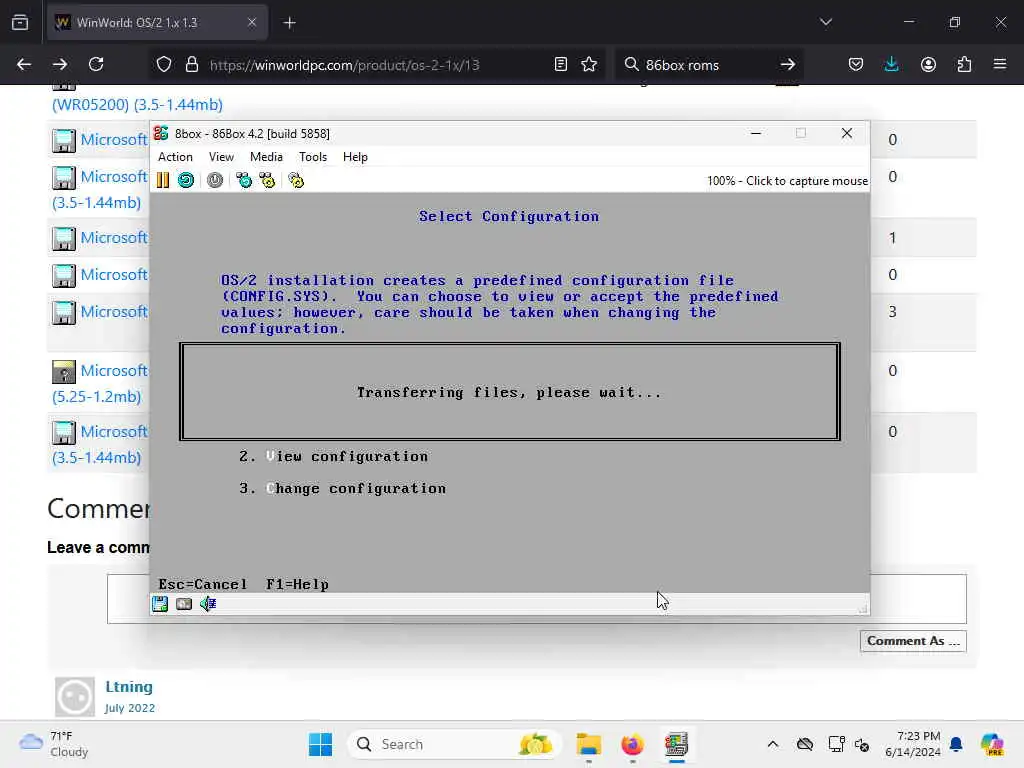Open Firefox account profile icon

click(928, 65)
